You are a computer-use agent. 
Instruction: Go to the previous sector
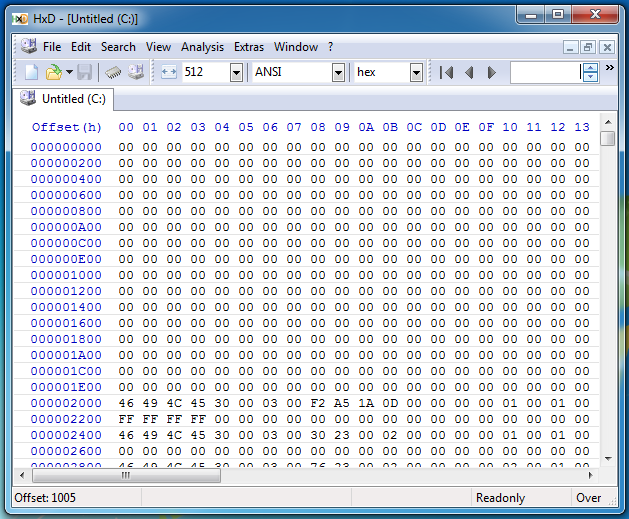tap(469, 73)
